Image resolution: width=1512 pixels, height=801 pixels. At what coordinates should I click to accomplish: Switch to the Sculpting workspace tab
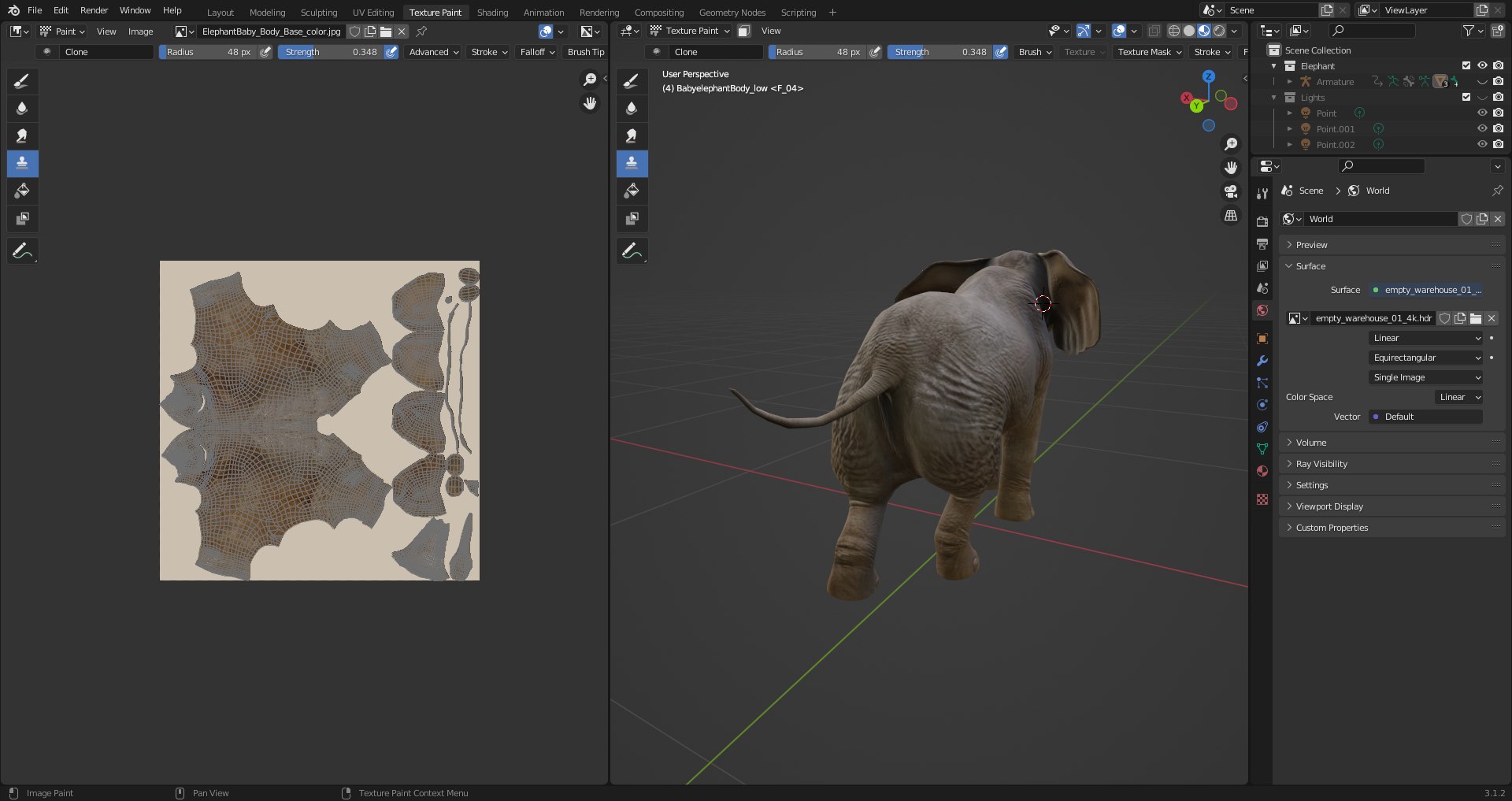coord(319,13)
